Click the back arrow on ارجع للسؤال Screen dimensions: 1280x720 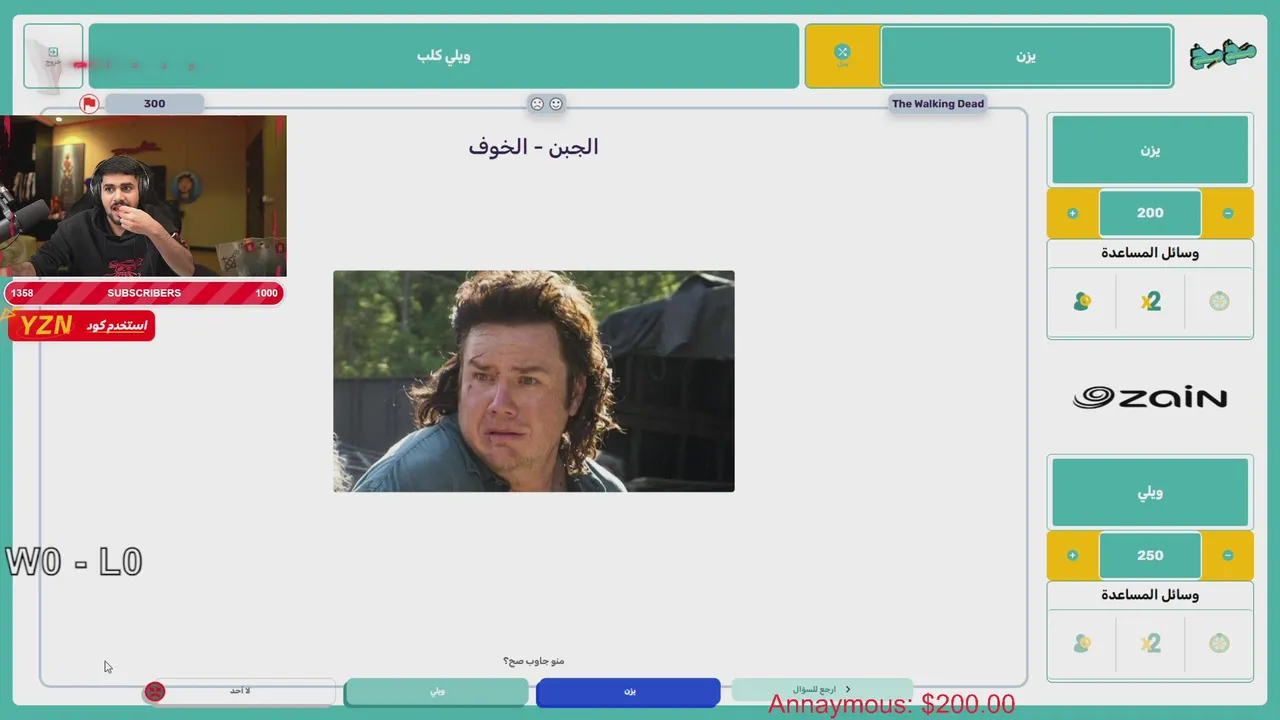coord(848,689)
